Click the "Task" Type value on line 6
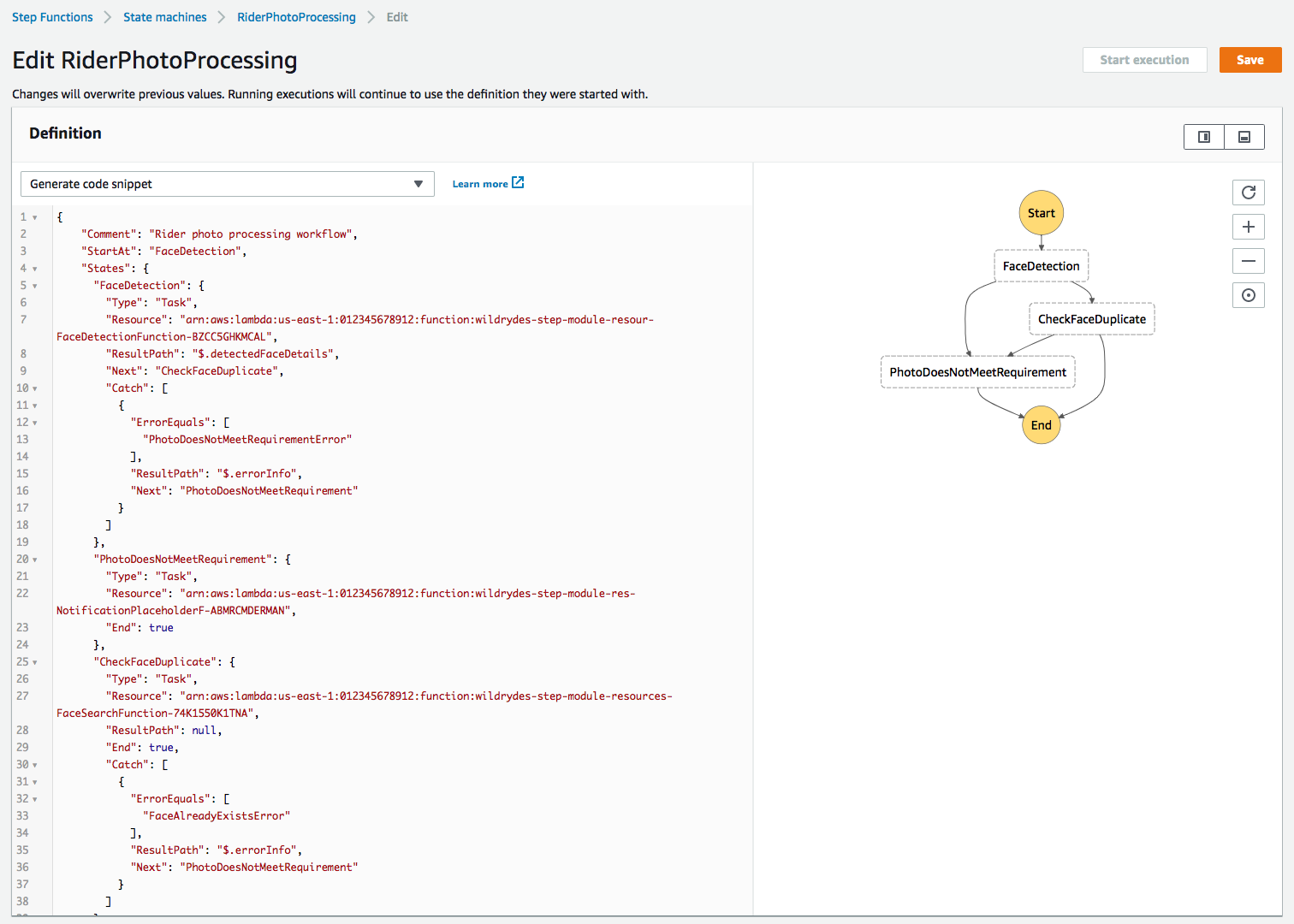This screenshot has width=1294, height=924. [174, 303]
